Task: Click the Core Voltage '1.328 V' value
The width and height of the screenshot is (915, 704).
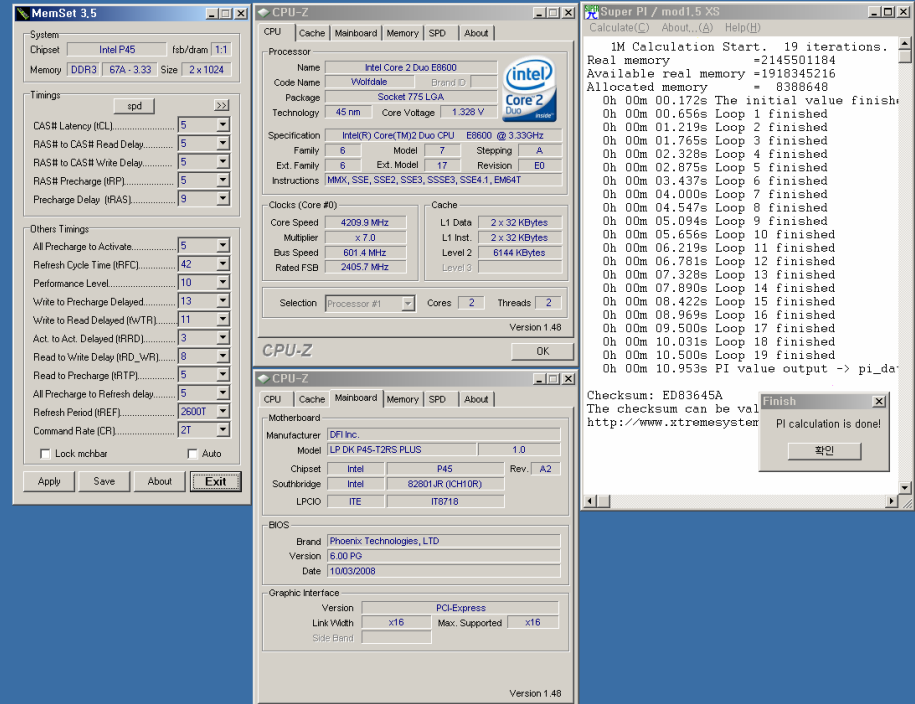Action: (468, 112)
